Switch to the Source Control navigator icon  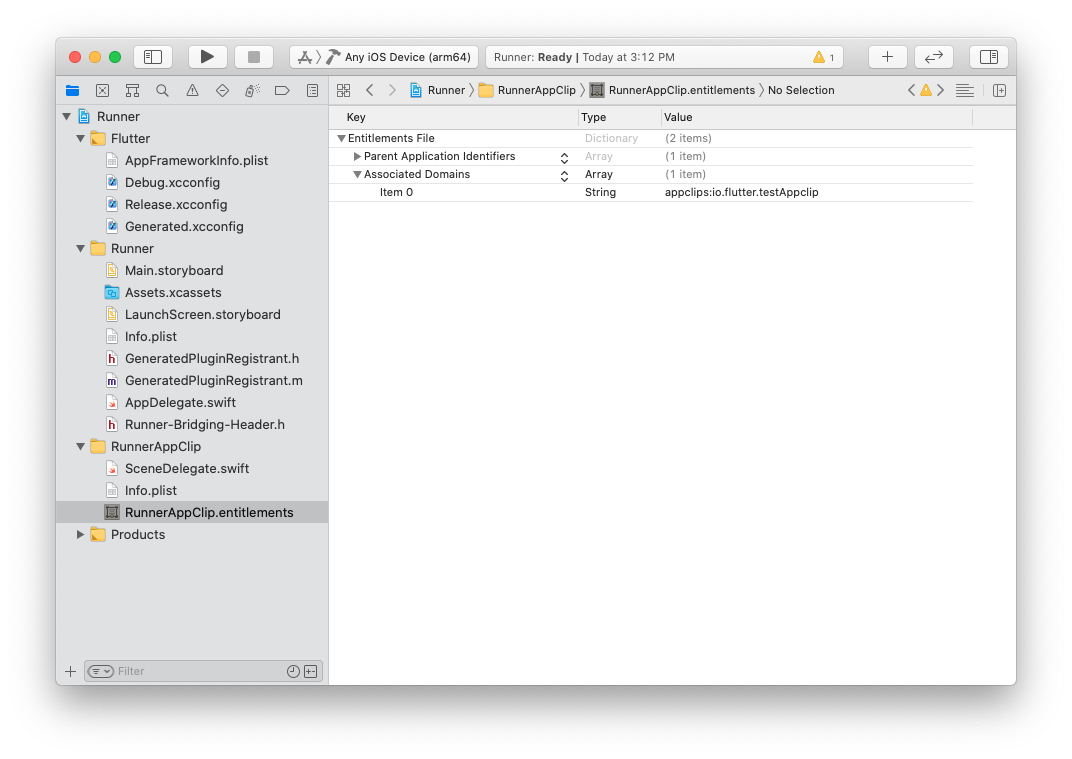point(102,90)
